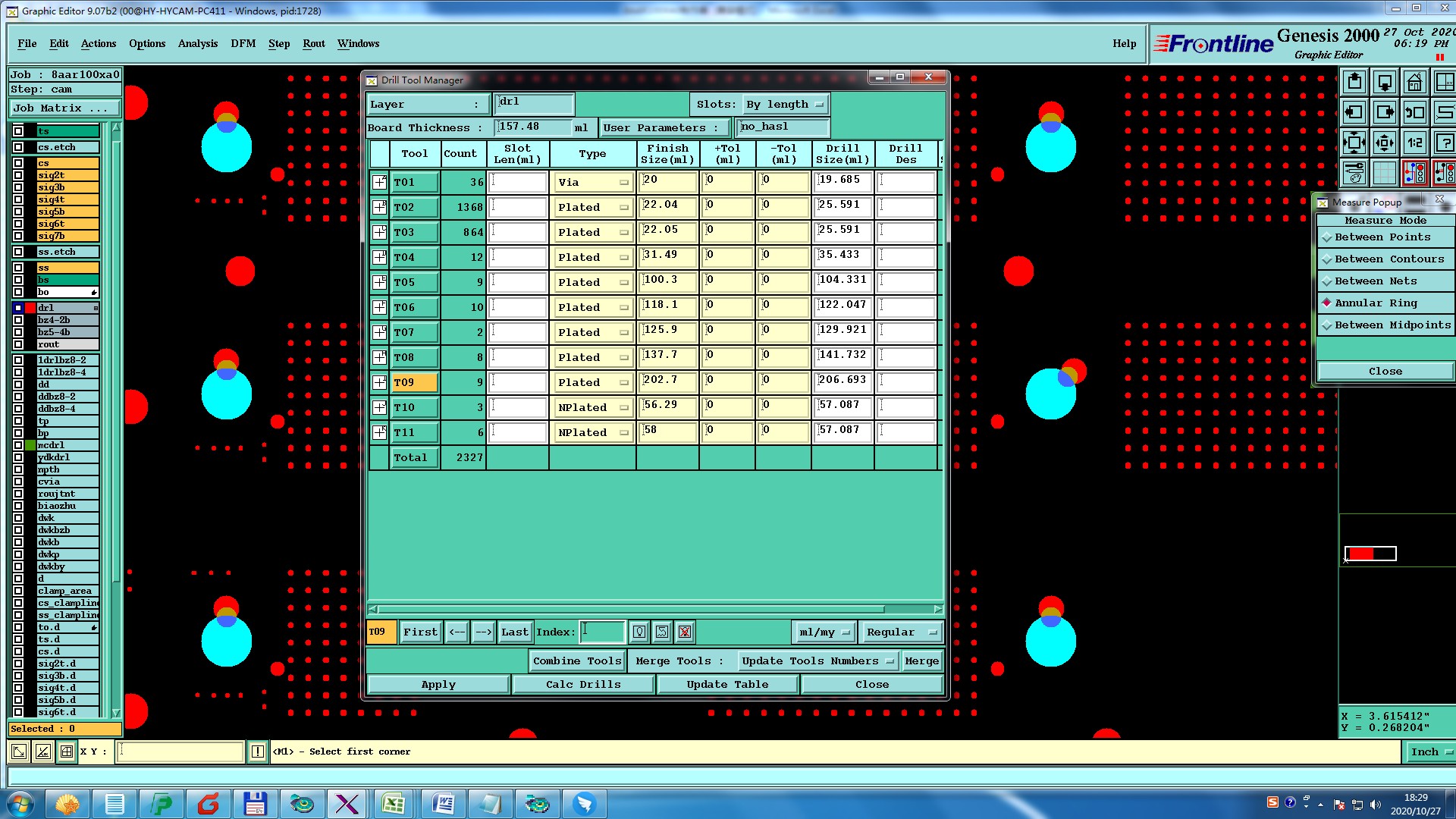Toggle the checkbox for layer sig2t
Viewport: 1456px width, 819px height.
[18, 175]
